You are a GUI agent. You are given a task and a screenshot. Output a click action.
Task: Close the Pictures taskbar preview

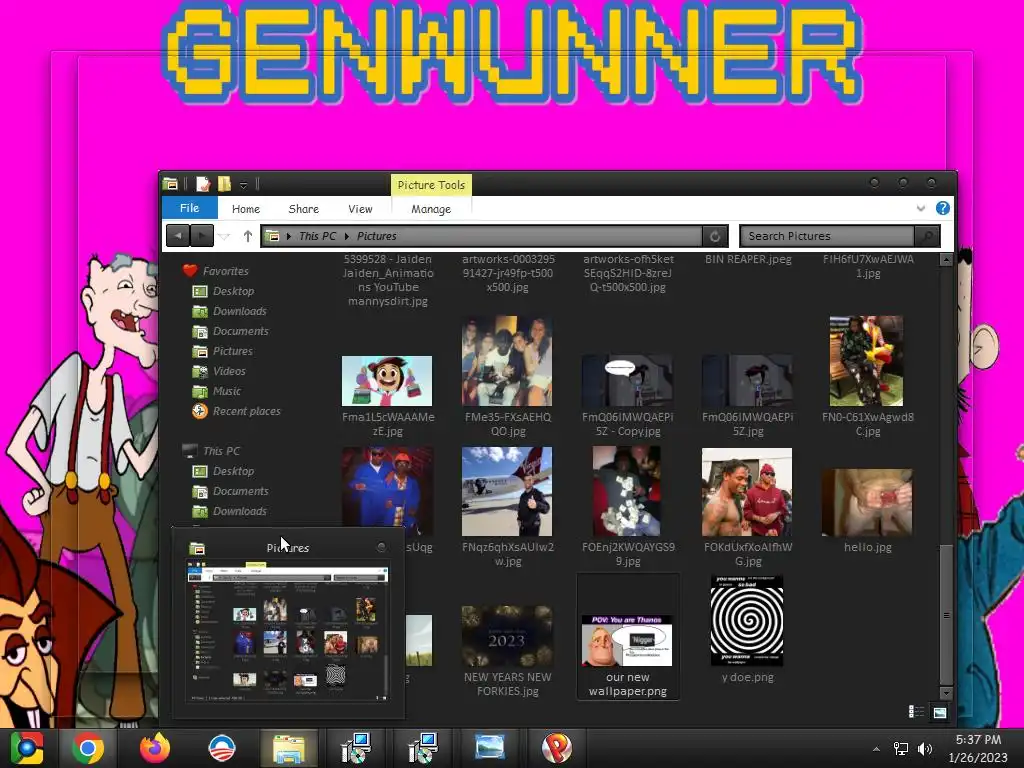[x=381, y=547]
